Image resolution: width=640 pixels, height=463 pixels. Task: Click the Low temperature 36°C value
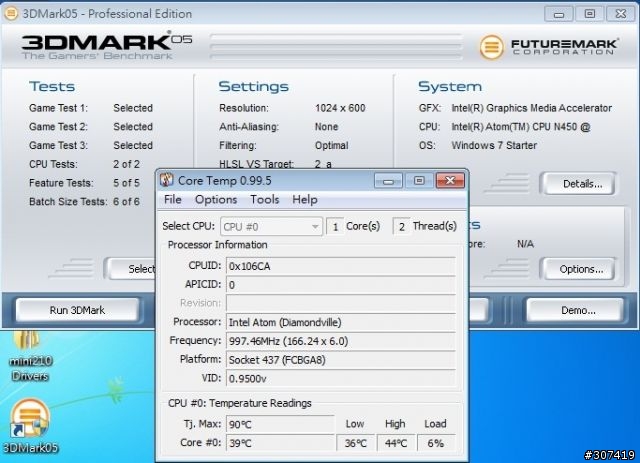pos(355,443)
